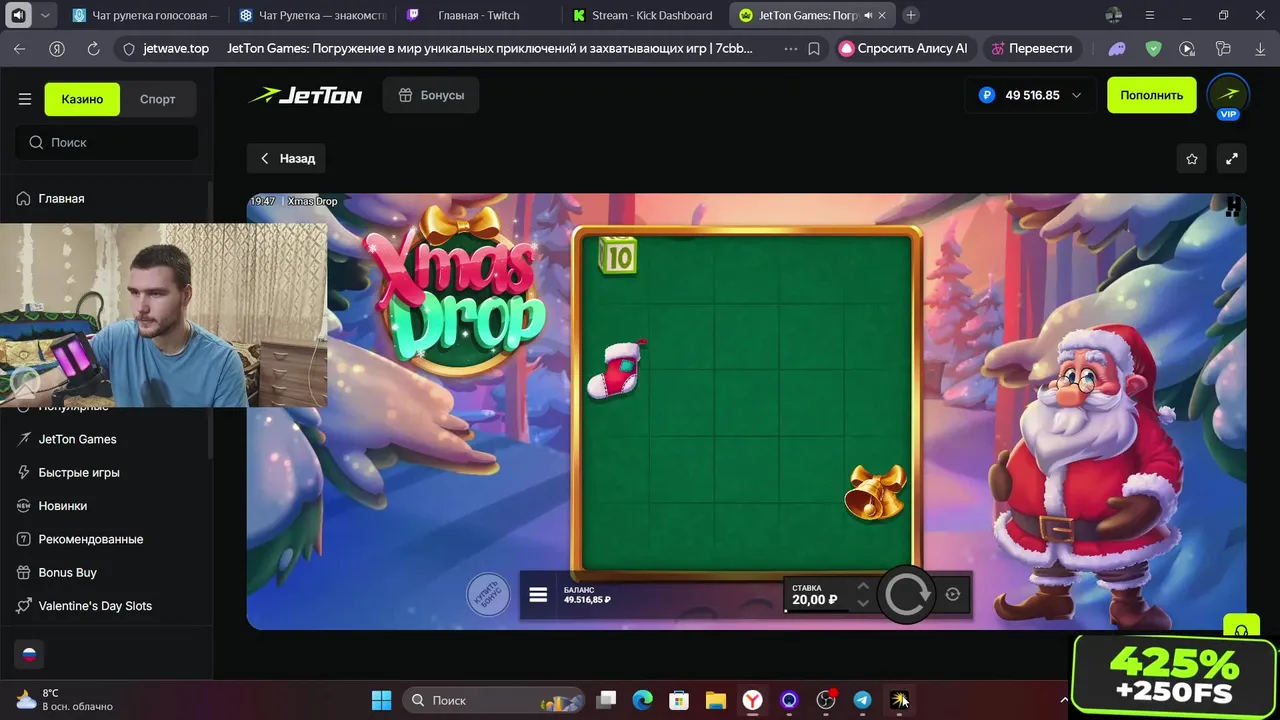Decrease the bet with down arrow
Screen dimensions: 1280x720
(x=863, y=603)
